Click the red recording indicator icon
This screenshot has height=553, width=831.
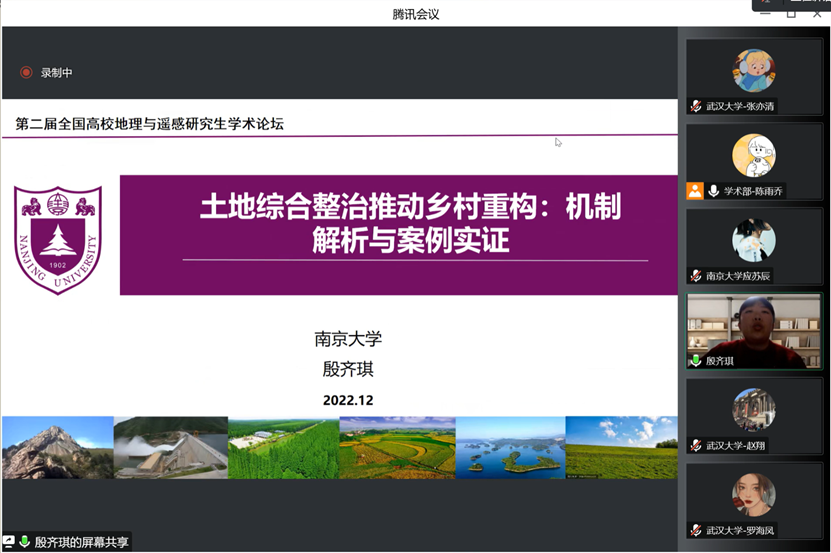pos(26,72)
